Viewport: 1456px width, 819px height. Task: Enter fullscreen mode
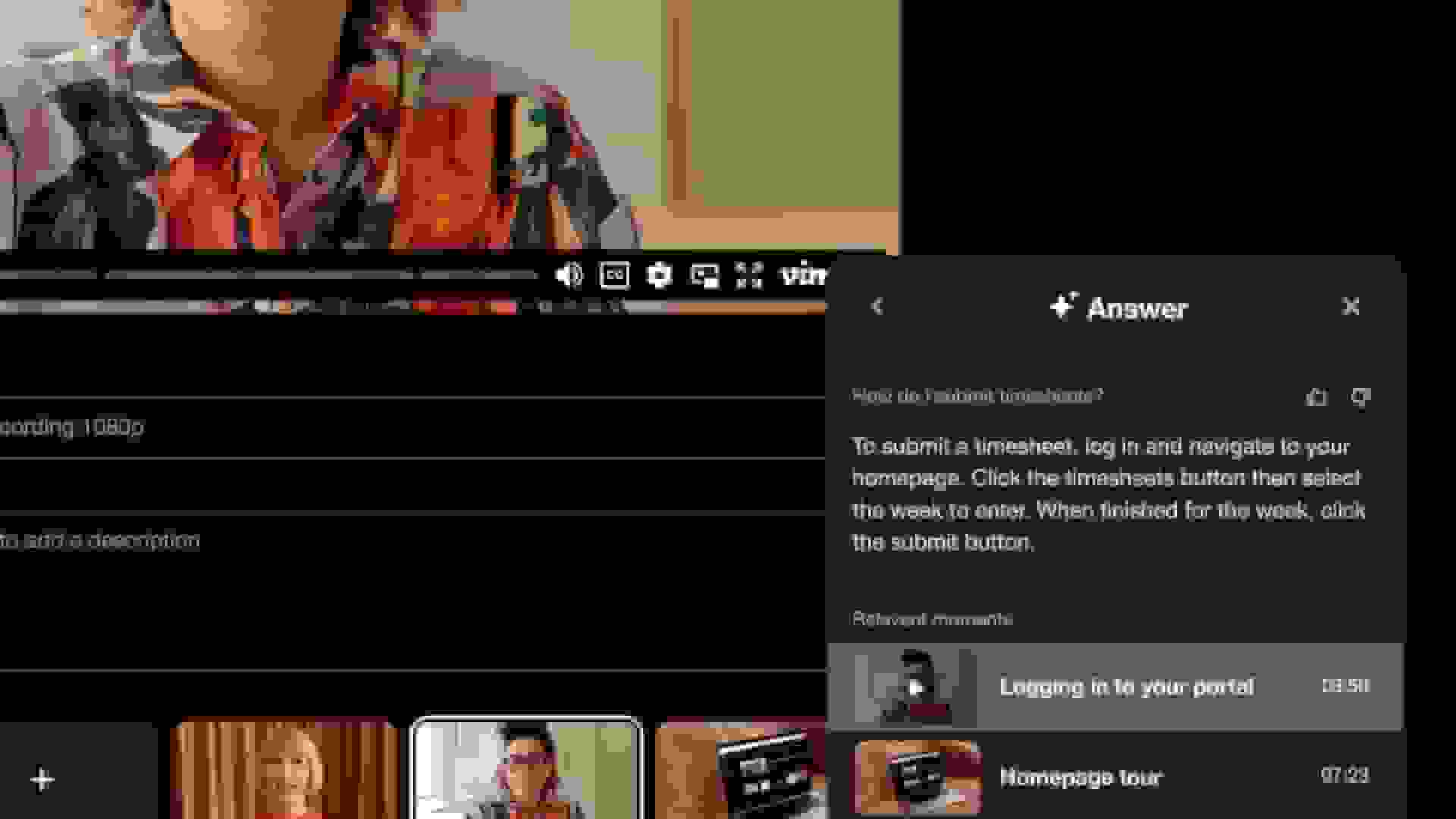748,275
